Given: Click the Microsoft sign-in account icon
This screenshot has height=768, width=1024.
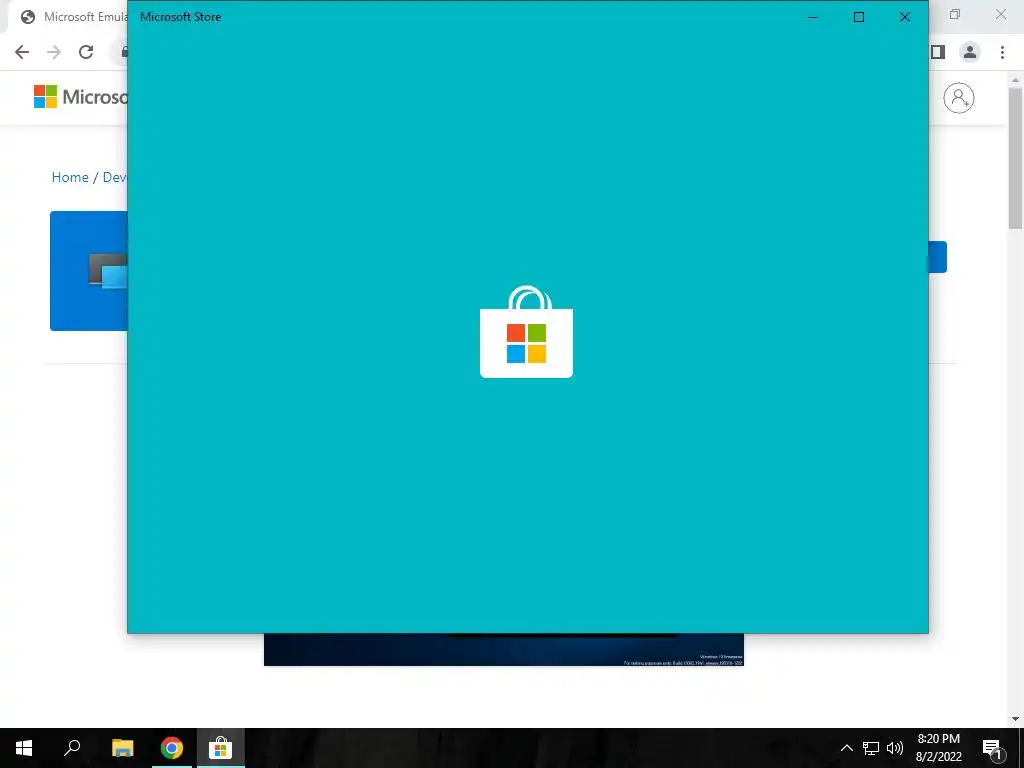Looking at the screenshot, I should 959,98.
